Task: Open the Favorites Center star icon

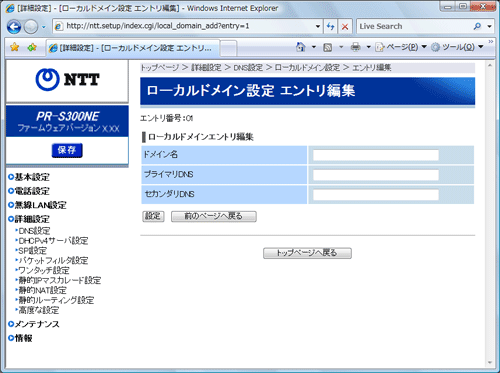Action: pyautogui.click(x=14, y=47)
